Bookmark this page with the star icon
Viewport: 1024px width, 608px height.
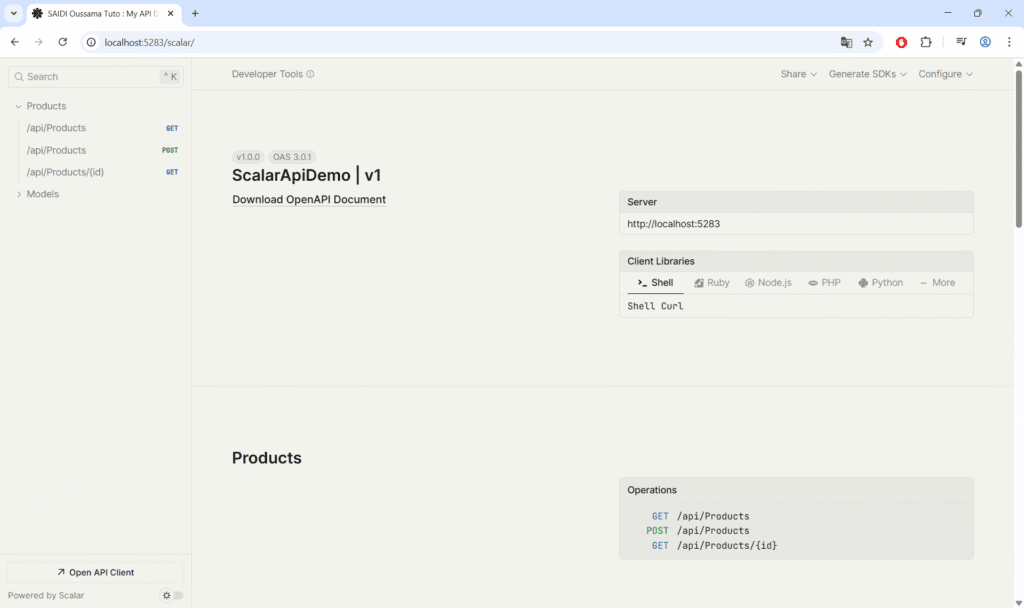coord(868,42)
